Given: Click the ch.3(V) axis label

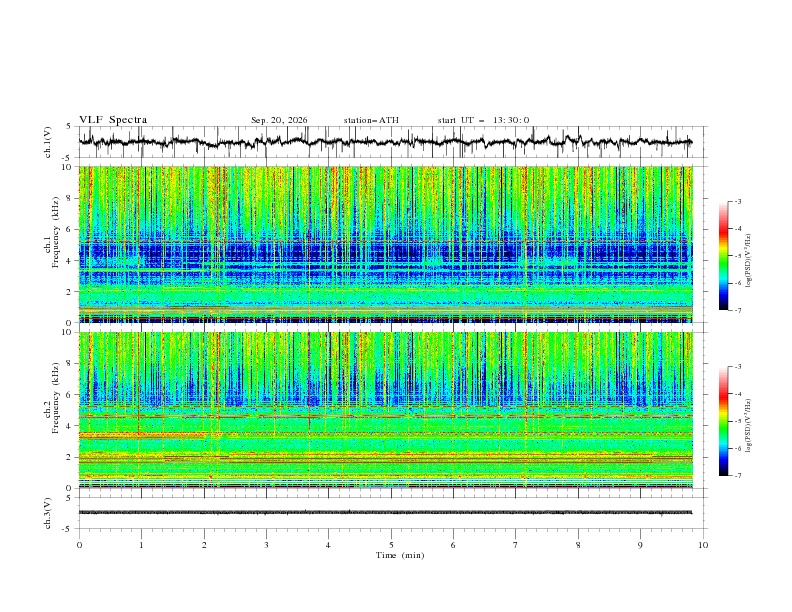Looking at the screenshot, I should 48,513.
